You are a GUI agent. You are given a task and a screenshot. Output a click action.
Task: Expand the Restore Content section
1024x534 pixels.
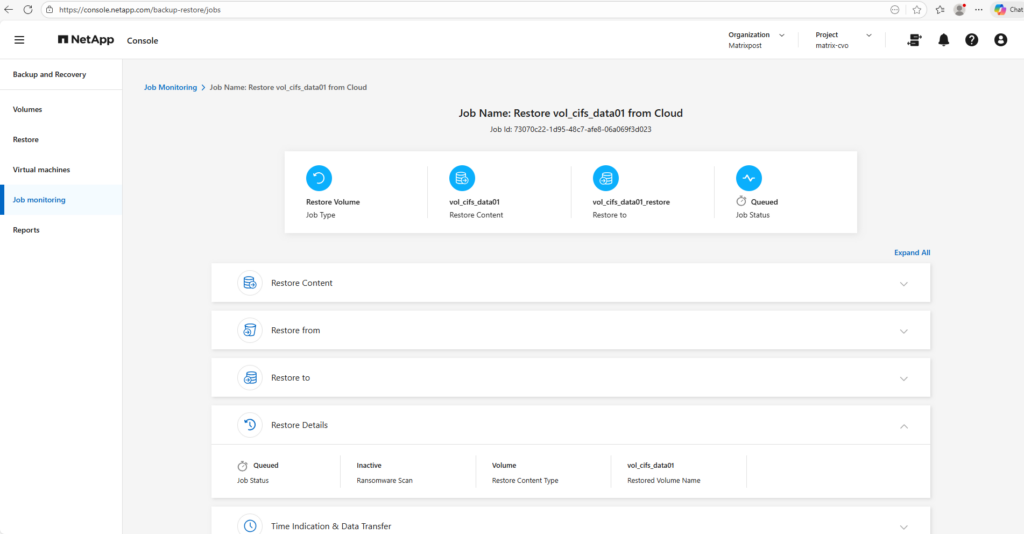click(x=903, y=284)
